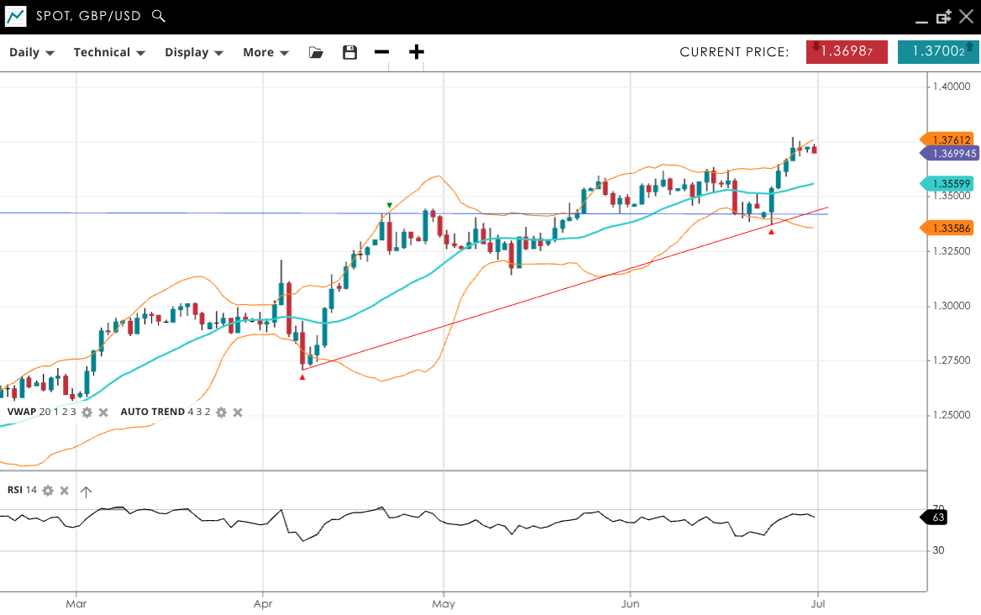Zoom out using the minus icon
The image size is (981, 615).
point(381,52)
